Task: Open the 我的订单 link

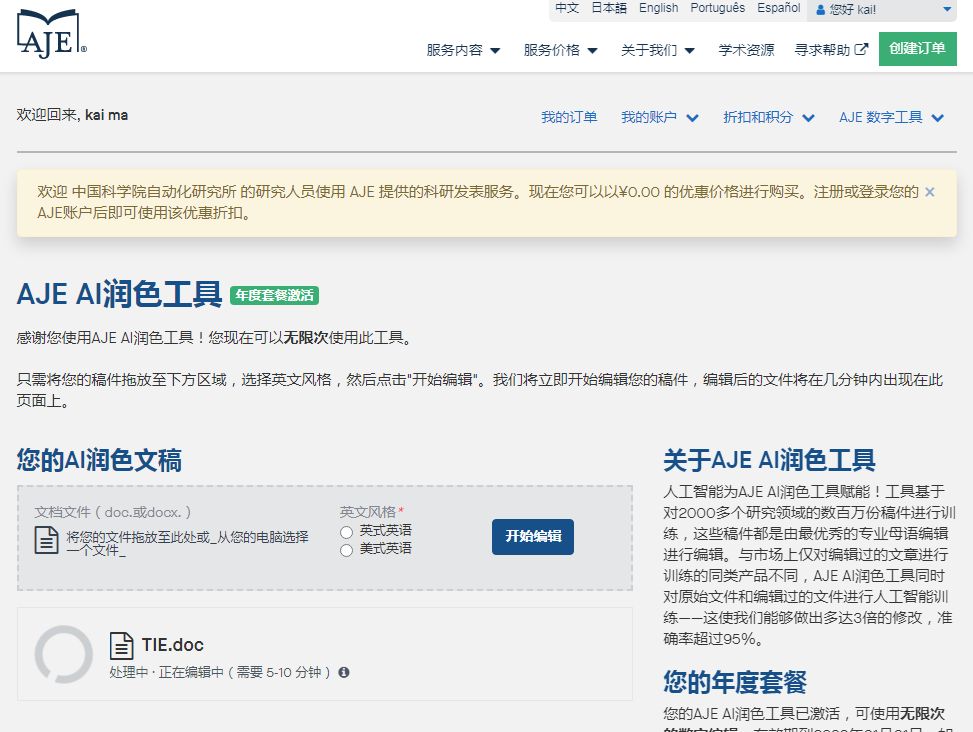Action: tap(569, 116)
